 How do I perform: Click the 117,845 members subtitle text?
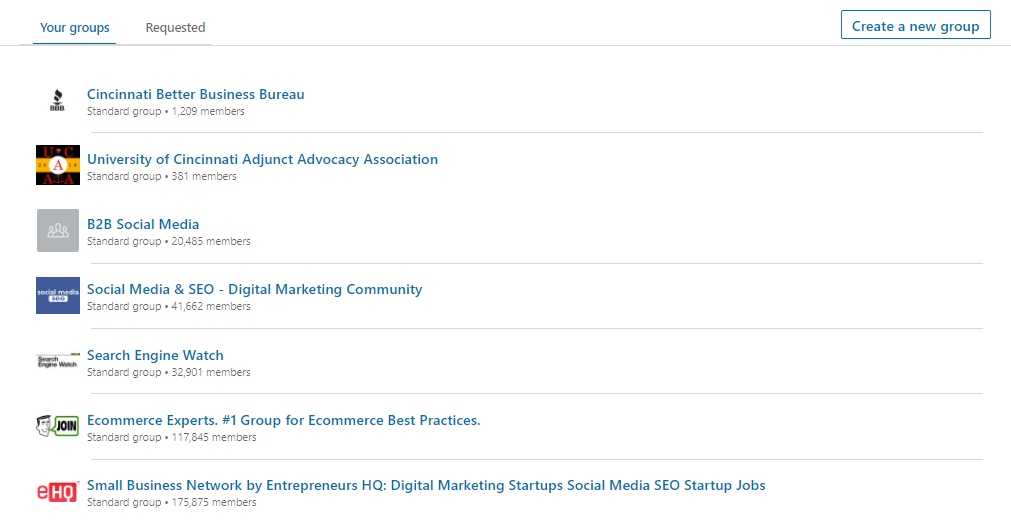tap(214, 437)
